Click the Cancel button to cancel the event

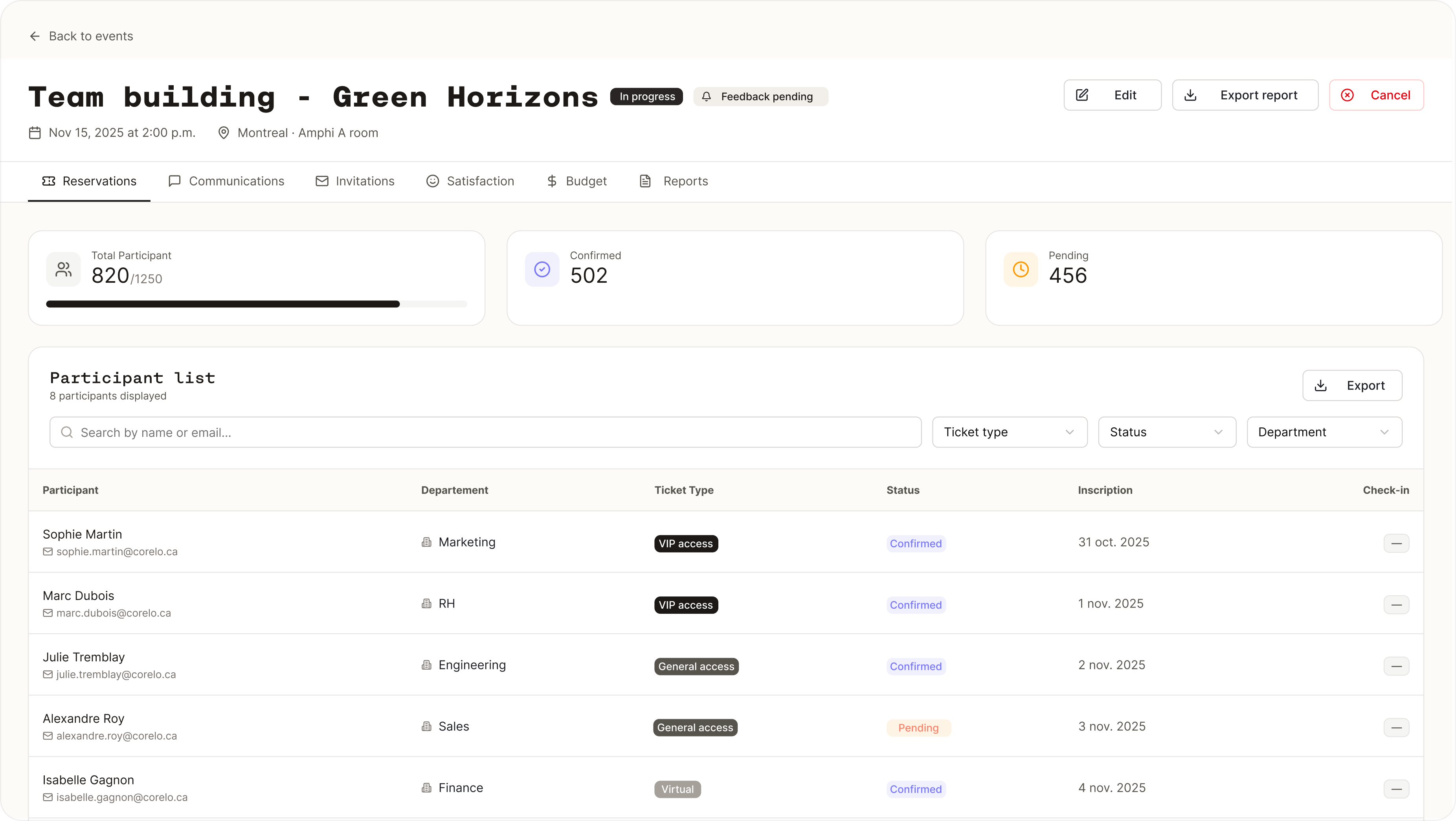pos(1376,95)
